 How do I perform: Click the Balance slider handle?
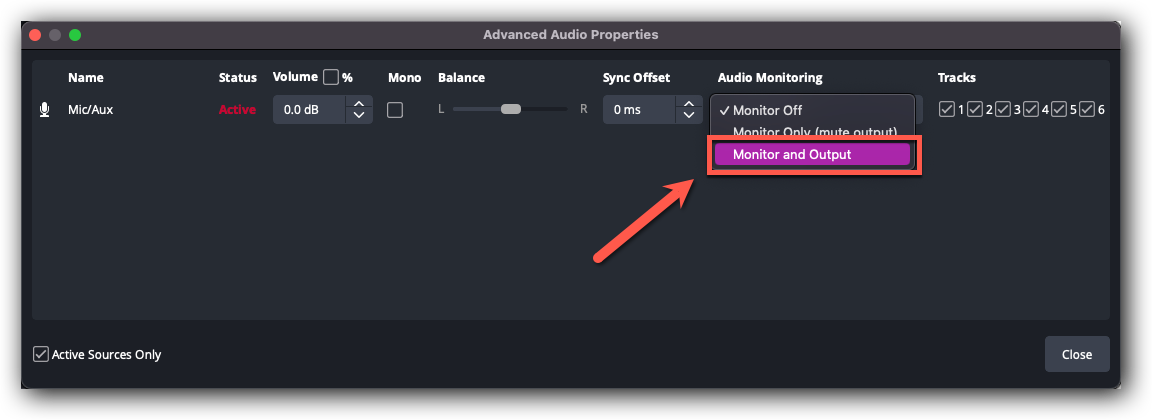pos(511,109)
